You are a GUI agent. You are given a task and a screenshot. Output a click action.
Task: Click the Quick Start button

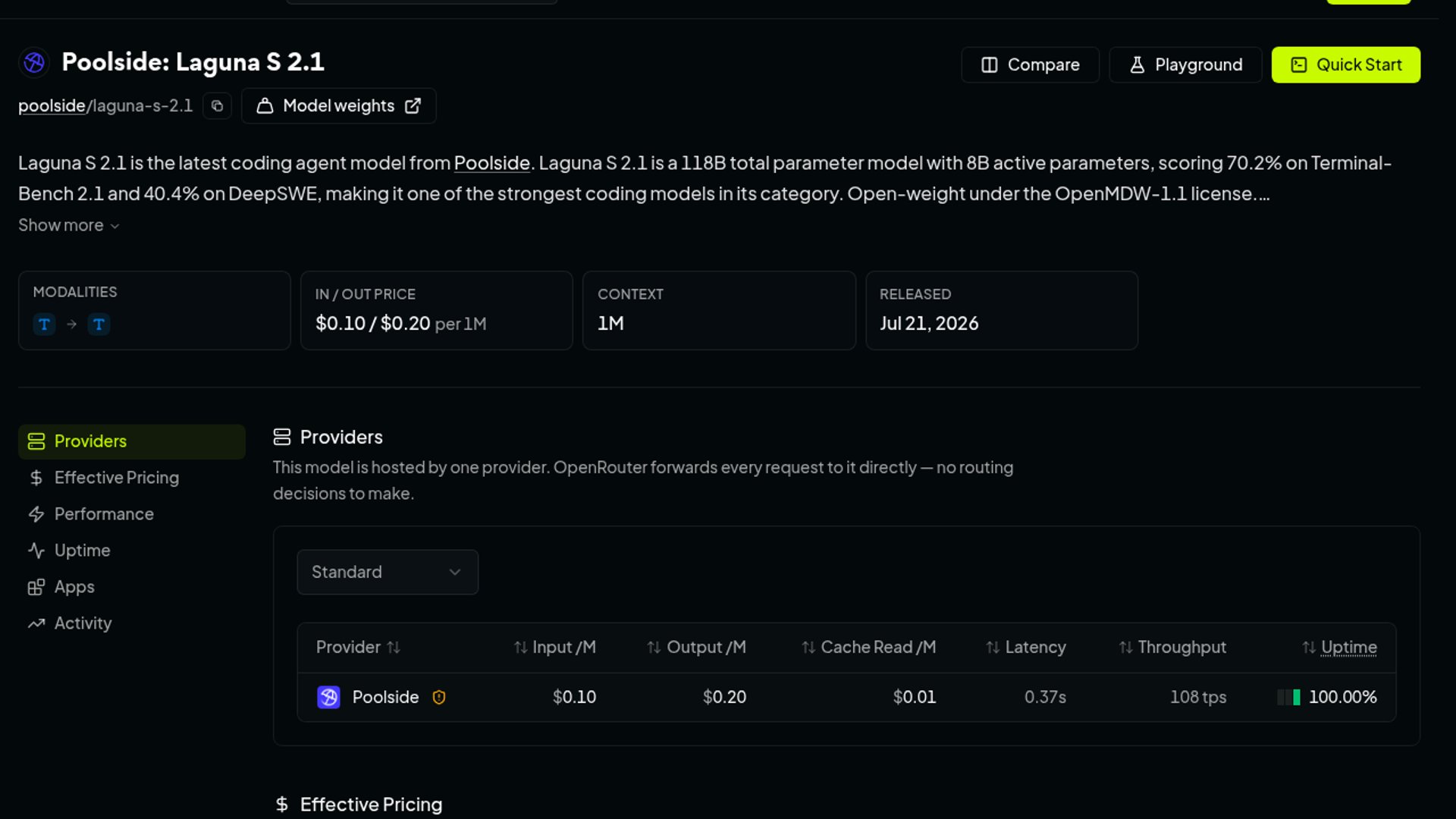click(x=1345, y=64)
